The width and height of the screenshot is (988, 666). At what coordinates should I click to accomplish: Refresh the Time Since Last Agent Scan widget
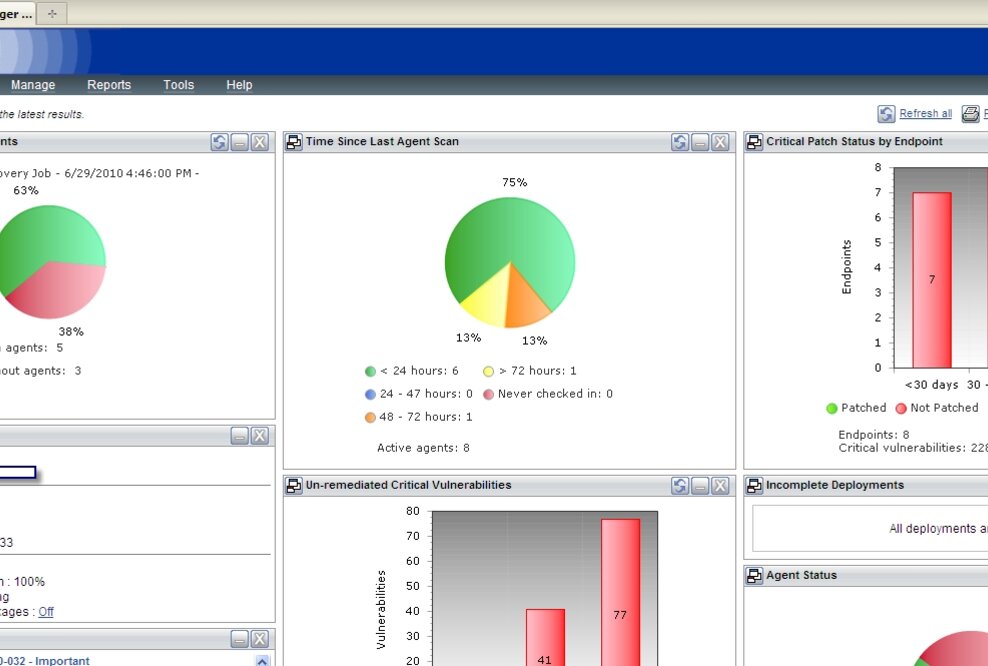(x=680, y=142)
